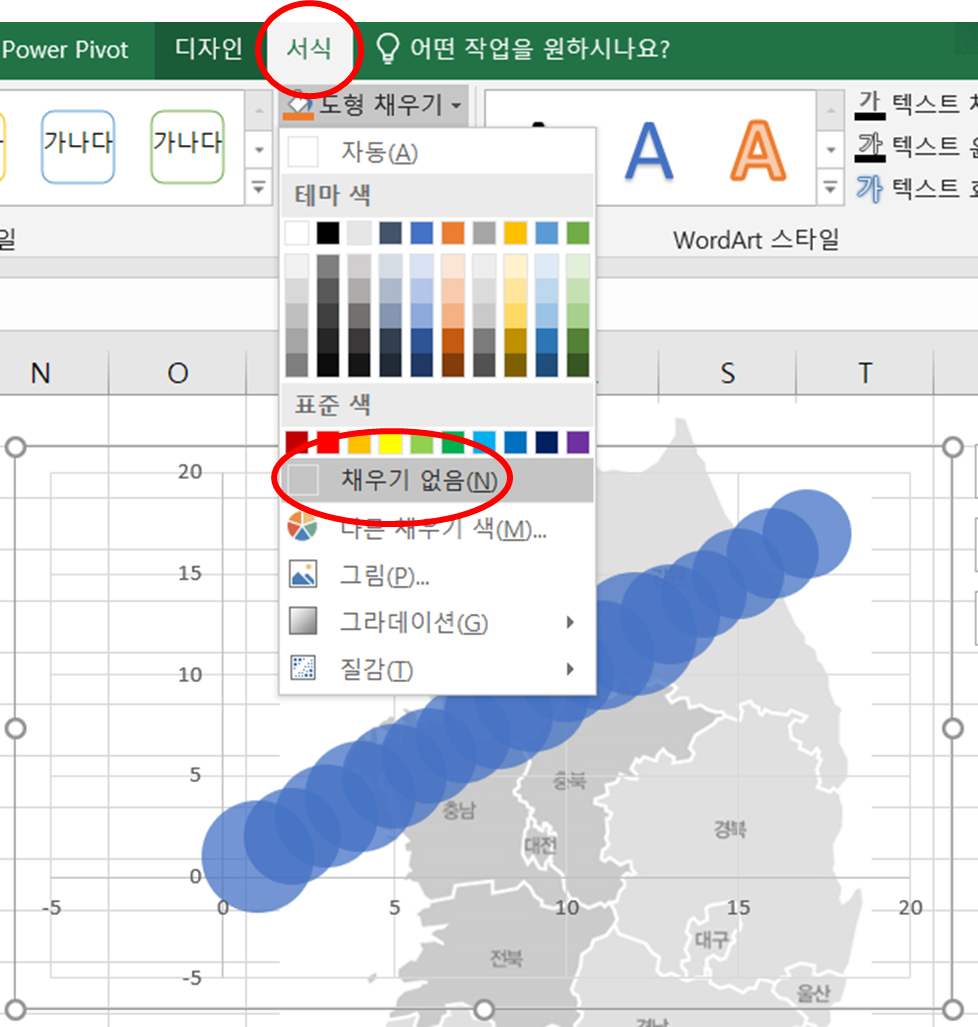This screenshot has width=978, height=1027.
Task: Click the chart's top-right resize handle
Action: pos(952,447)
